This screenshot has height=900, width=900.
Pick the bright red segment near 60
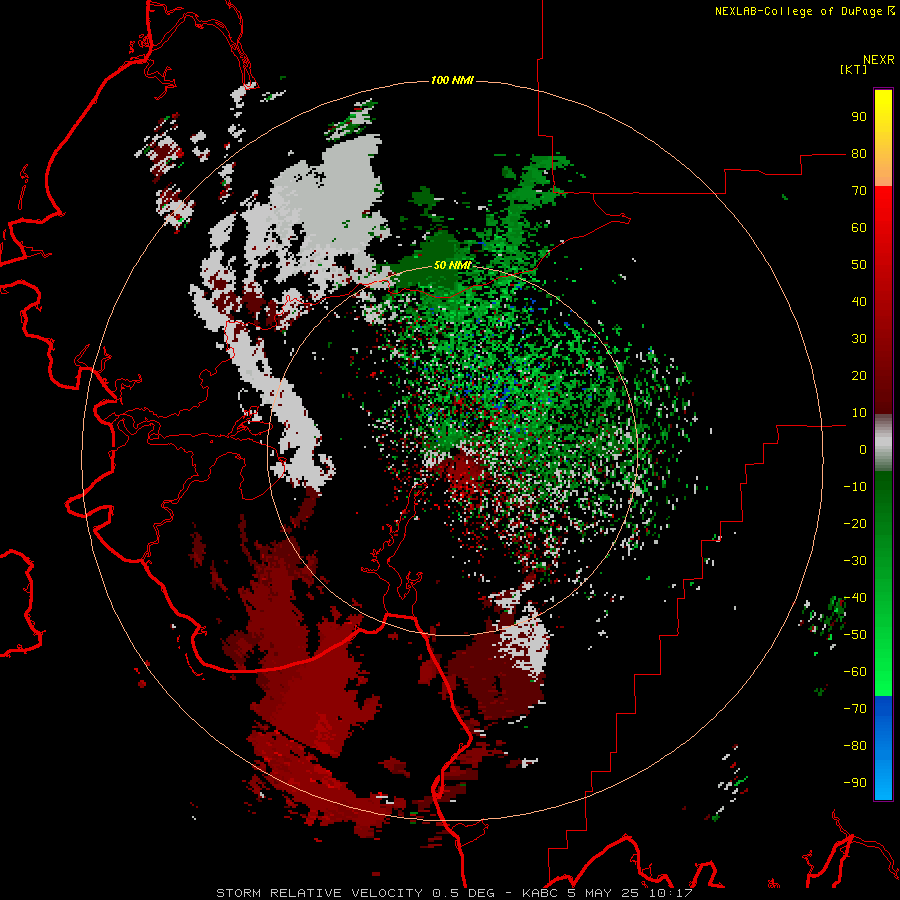(x=883, y=218)
